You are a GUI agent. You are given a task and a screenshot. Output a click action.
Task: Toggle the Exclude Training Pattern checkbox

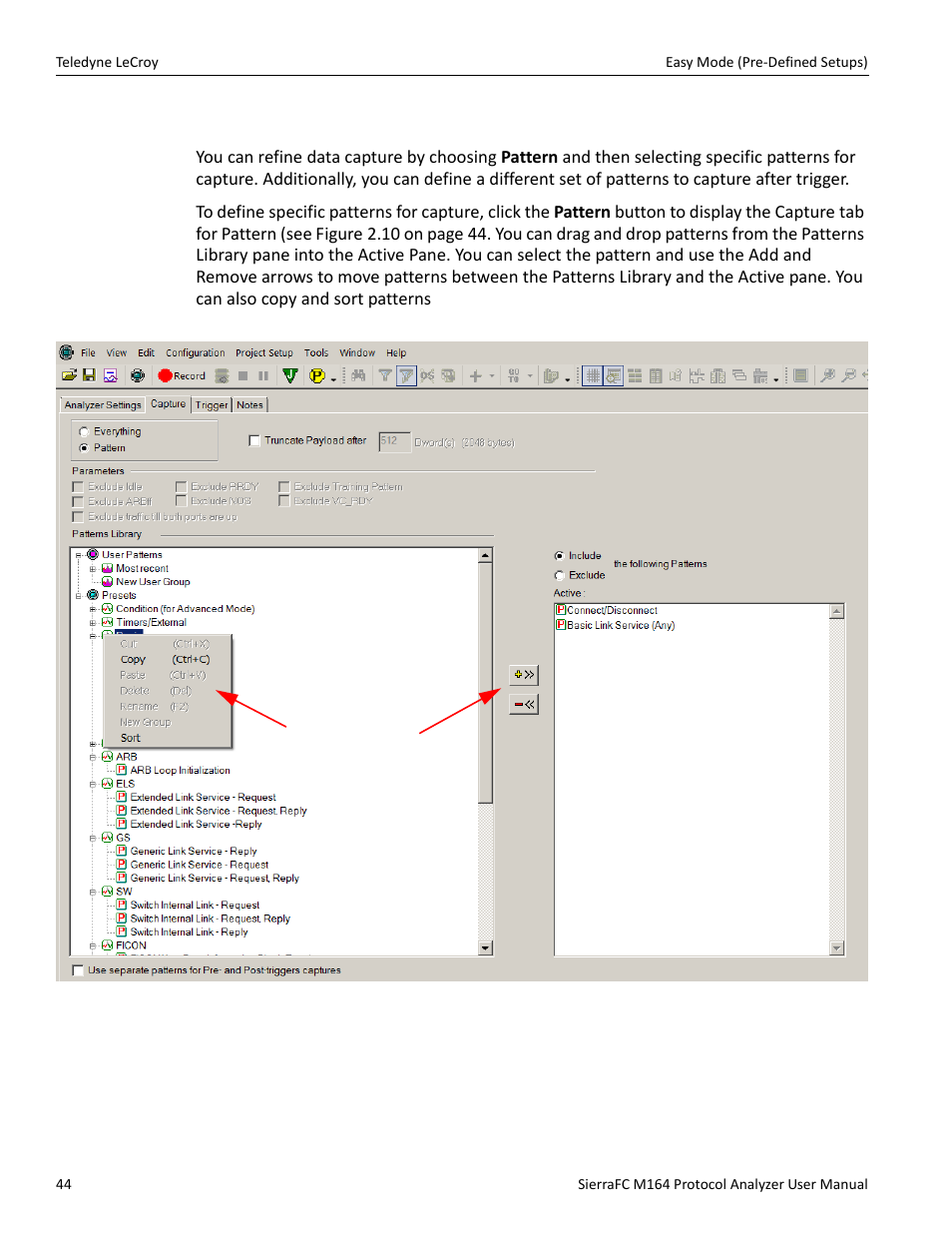pyautogui.click(x=284, y=487)
